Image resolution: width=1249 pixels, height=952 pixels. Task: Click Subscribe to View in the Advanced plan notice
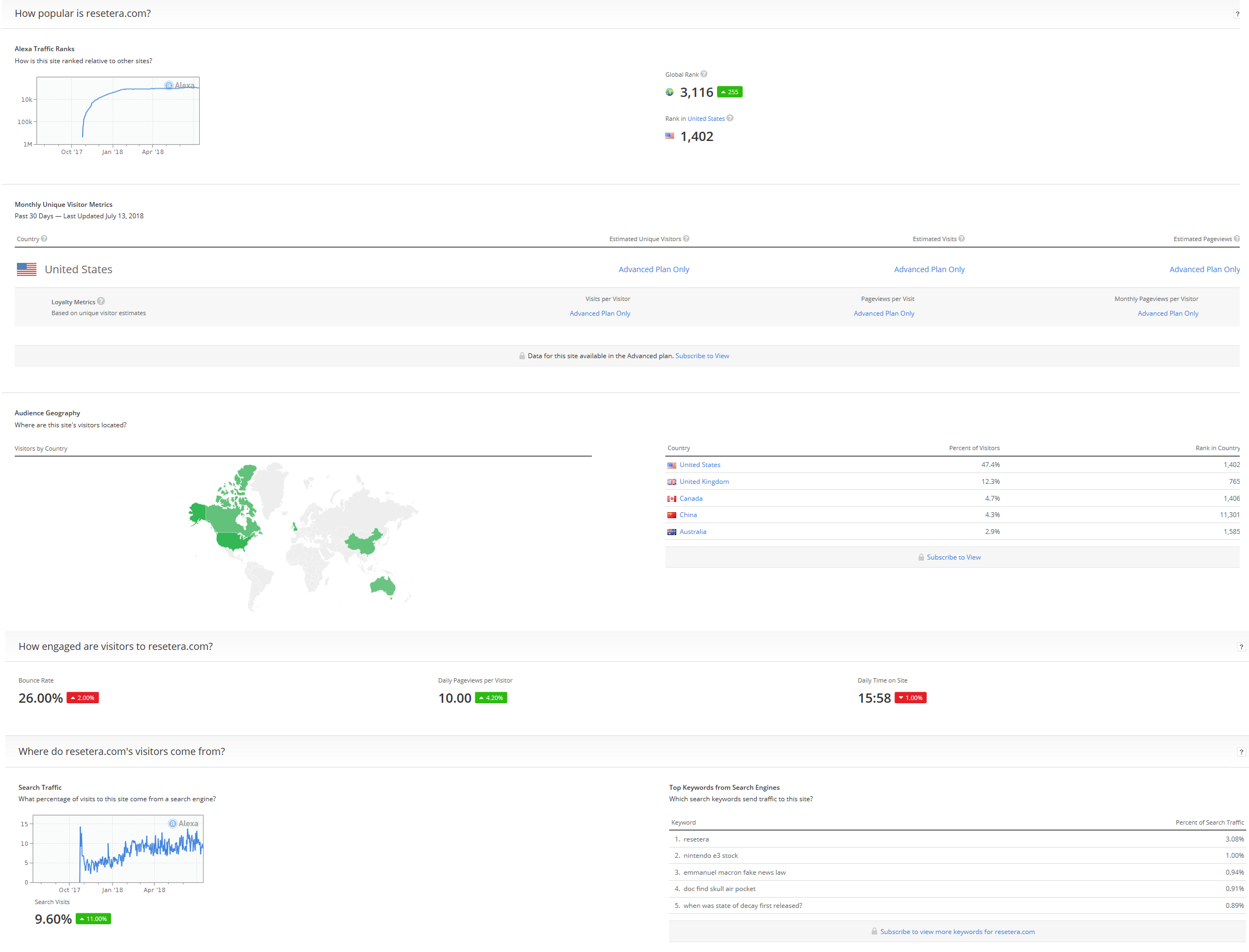pos(702,356)
